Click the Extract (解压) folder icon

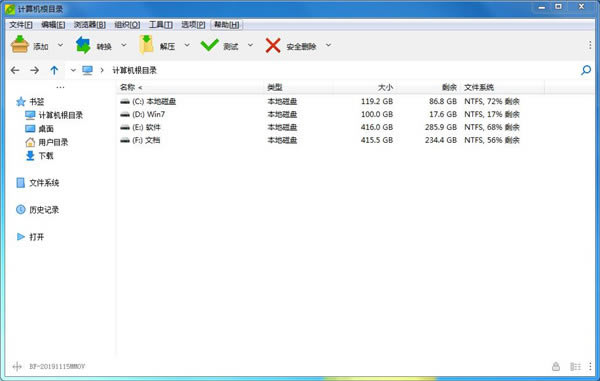coord(146,44)
